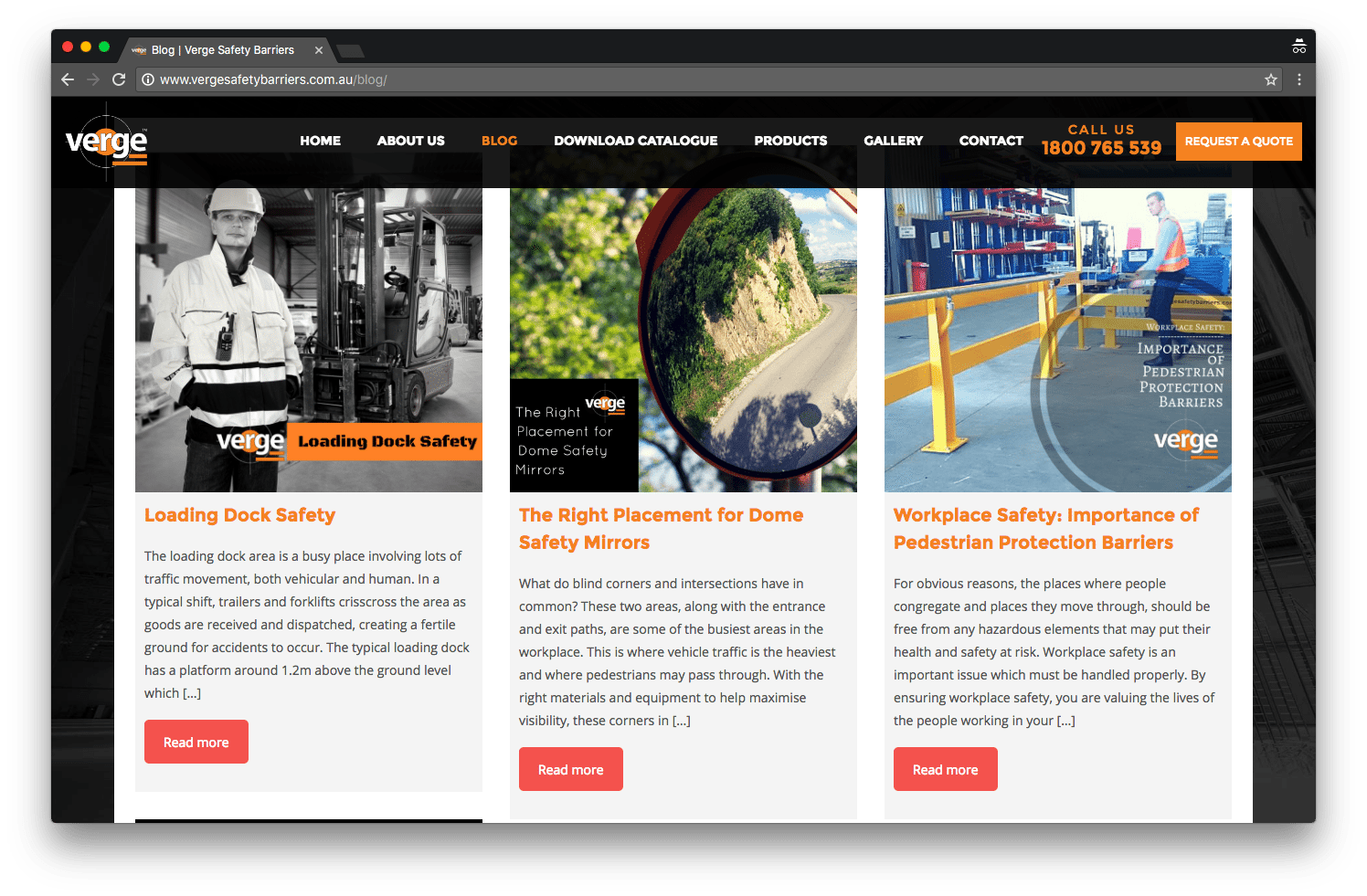This screenshot has height=896, width=1367.
Task: Go back to the previous page
Action: (68, 79)
